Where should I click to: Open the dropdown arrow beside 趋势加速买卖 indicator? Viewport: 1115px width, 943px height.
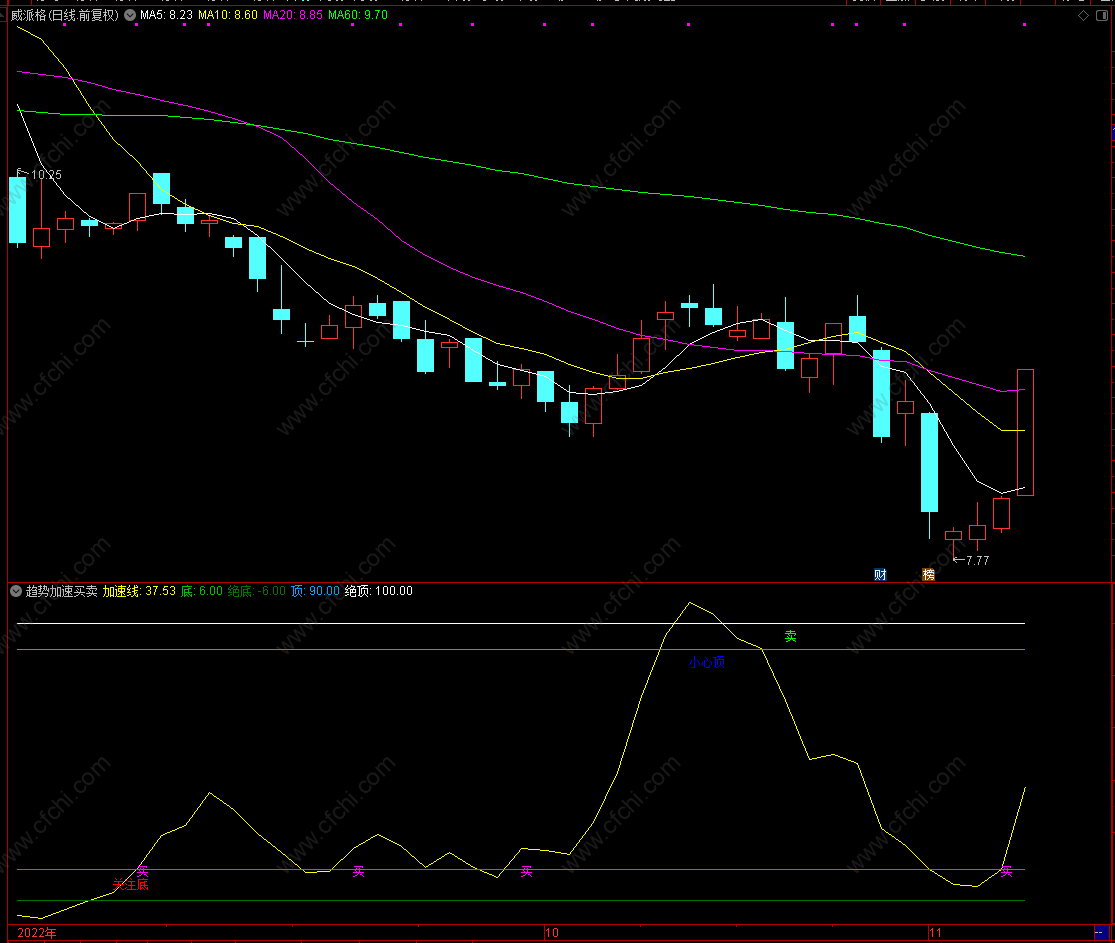pos(16,591)
